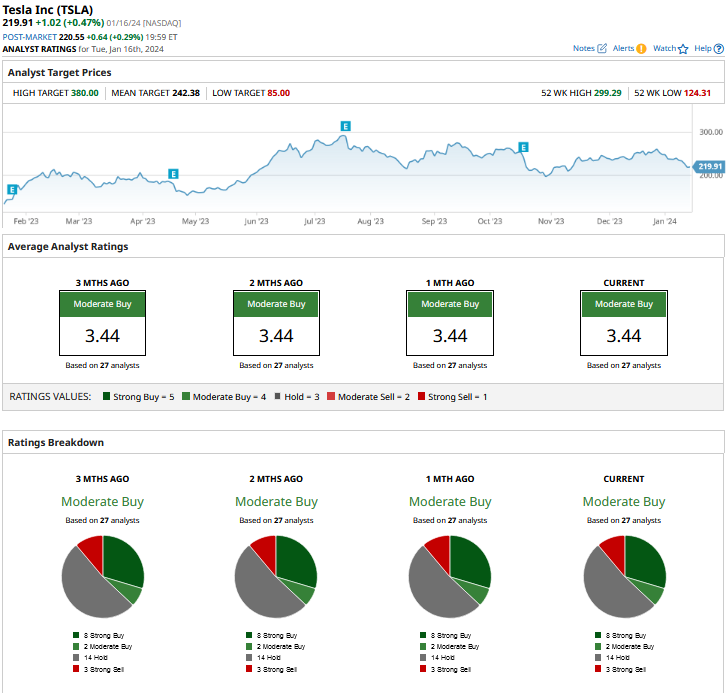Open the Help question mark icon
The width and height of the screenshot is (727, 693).
[719, 49]
